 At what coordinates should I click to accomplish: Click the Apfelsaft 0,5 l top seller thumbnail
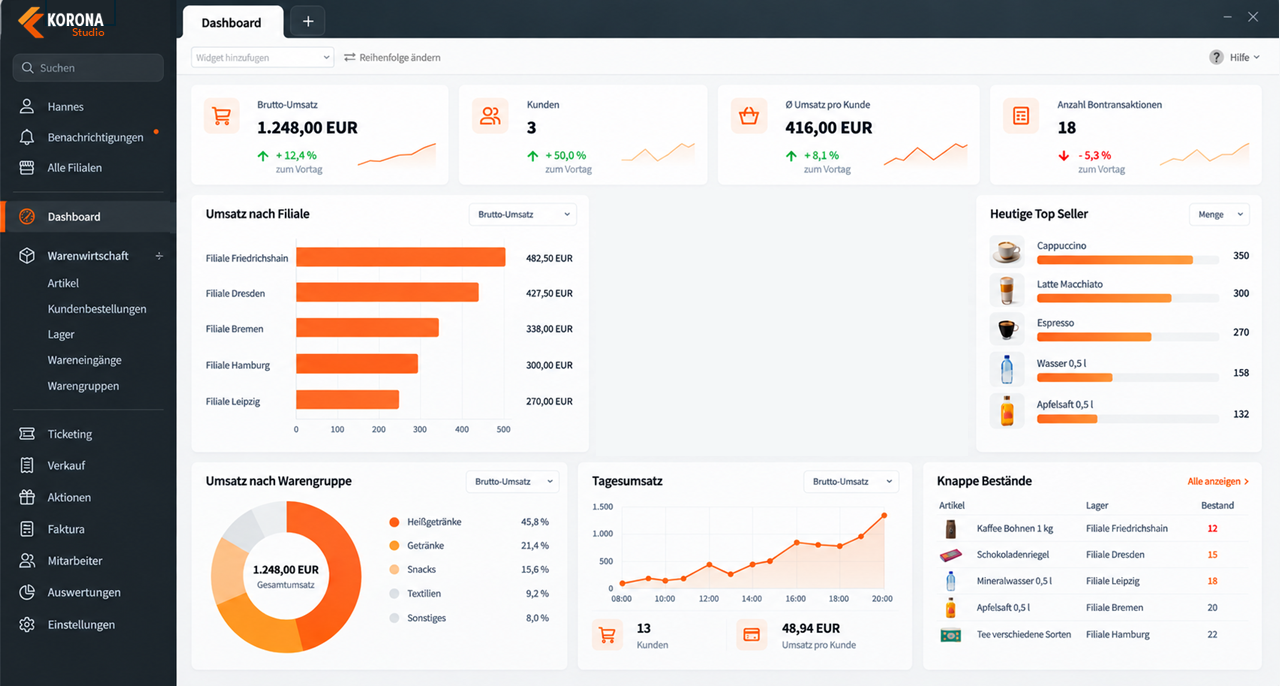click(x=1007, y=410)
